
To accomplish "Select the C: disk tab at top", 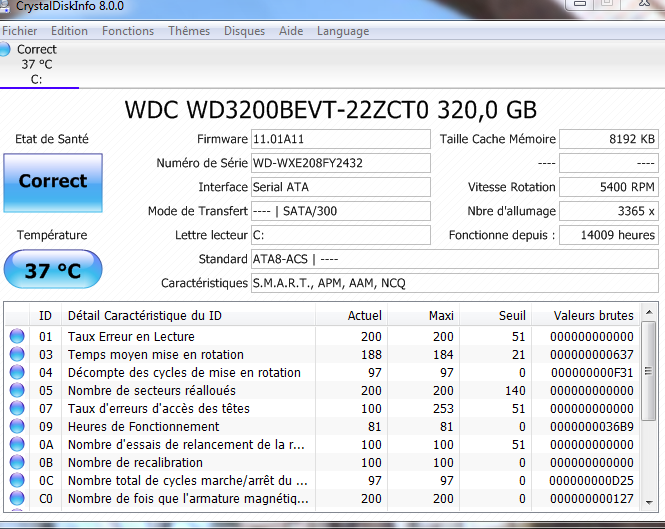I will pyautogui.click(x=38, y=64).
